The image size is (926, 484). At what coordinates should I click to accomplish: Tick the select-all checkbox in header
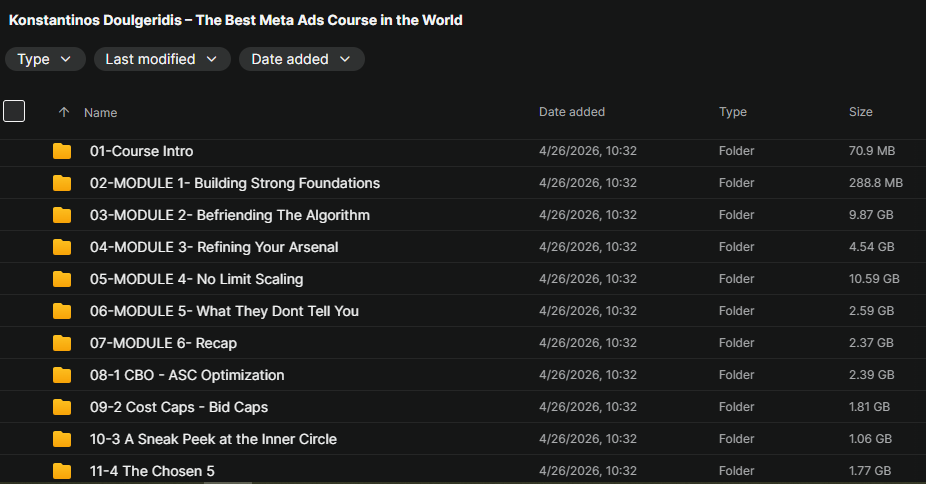tap(14, 111)
